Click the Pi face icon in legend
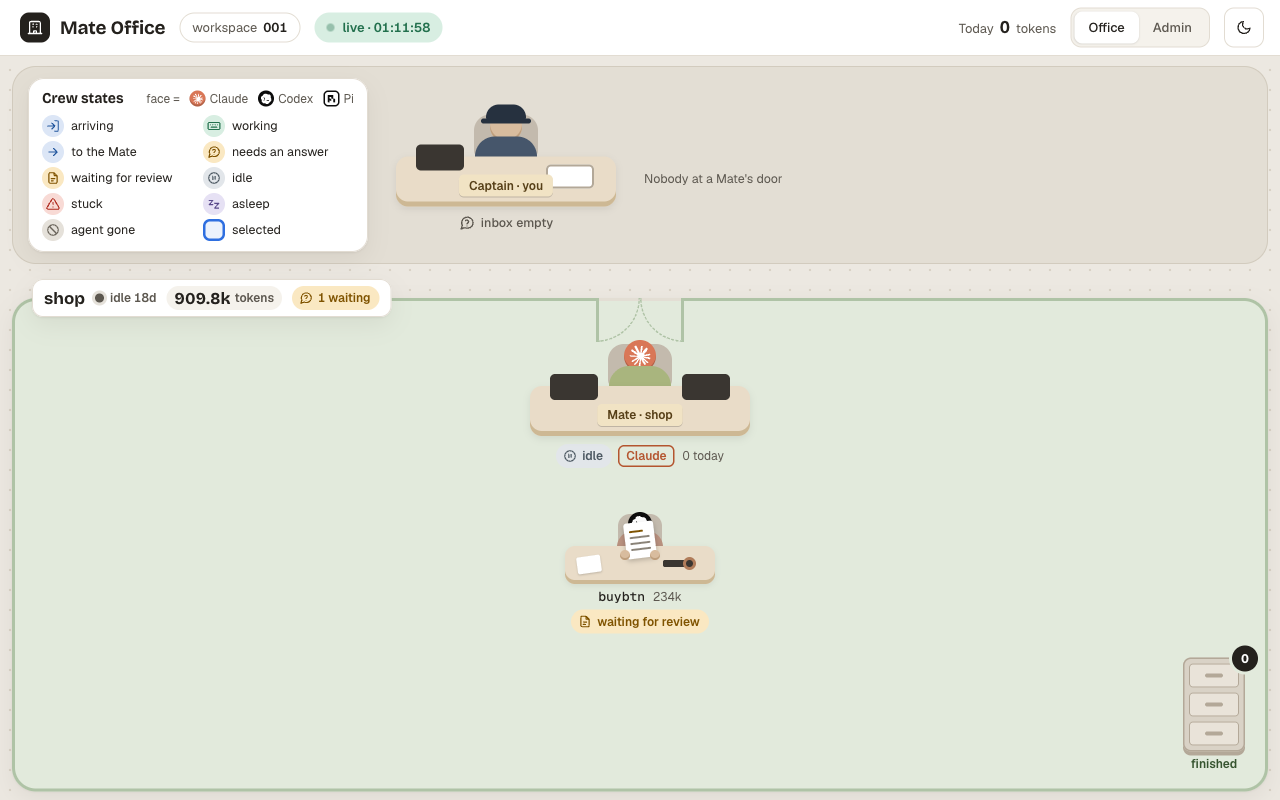 [331, 98]
